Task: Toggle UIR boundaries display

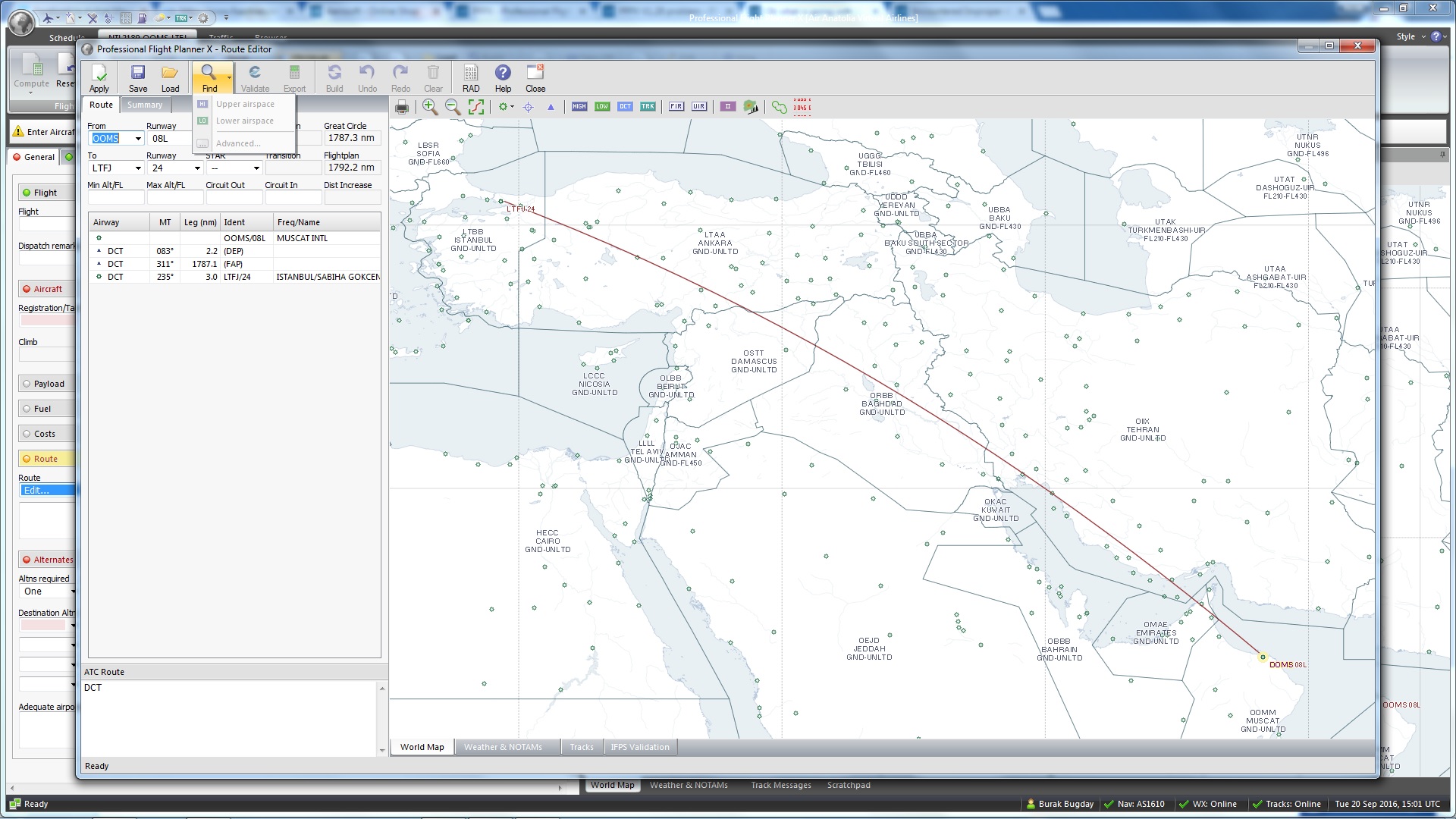Action: (x=699, y=107)
